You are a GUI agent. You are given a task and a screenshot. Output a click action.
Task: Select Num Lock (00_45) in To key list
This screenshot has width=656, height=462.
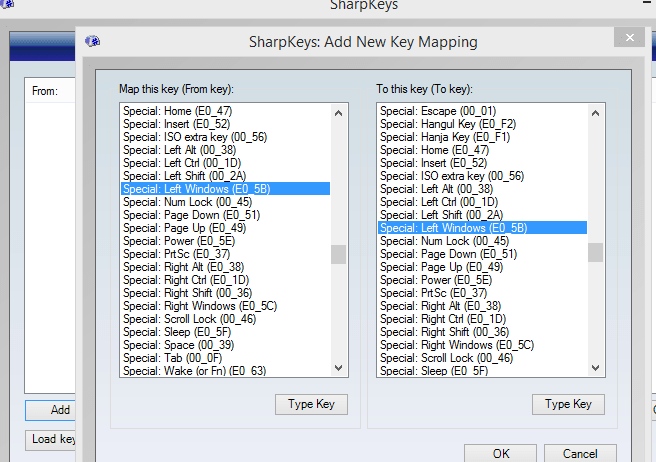point(482,241)
